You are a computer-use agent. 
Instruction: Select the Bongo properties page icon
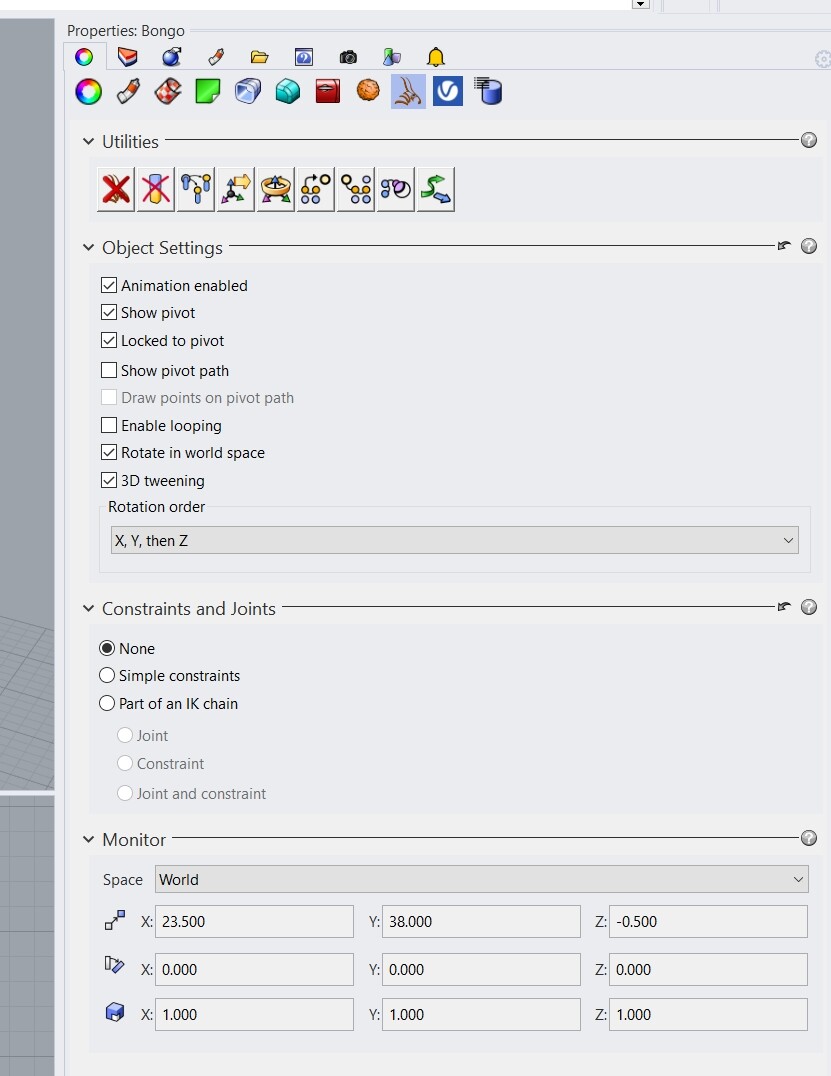point(408,91)
